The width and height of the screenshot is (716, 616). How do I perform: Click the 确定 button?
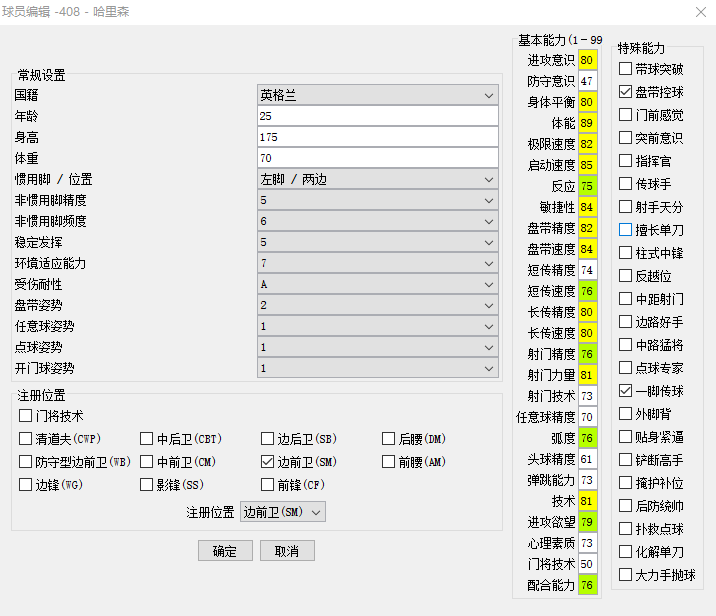pyautogui.click(x=225, y=551)
